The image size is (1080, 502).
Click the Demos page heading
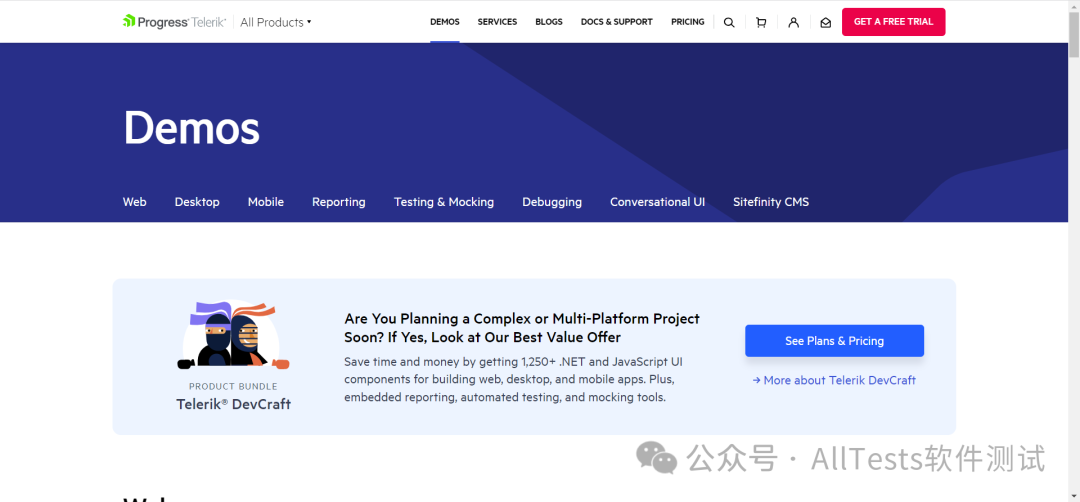191,128
